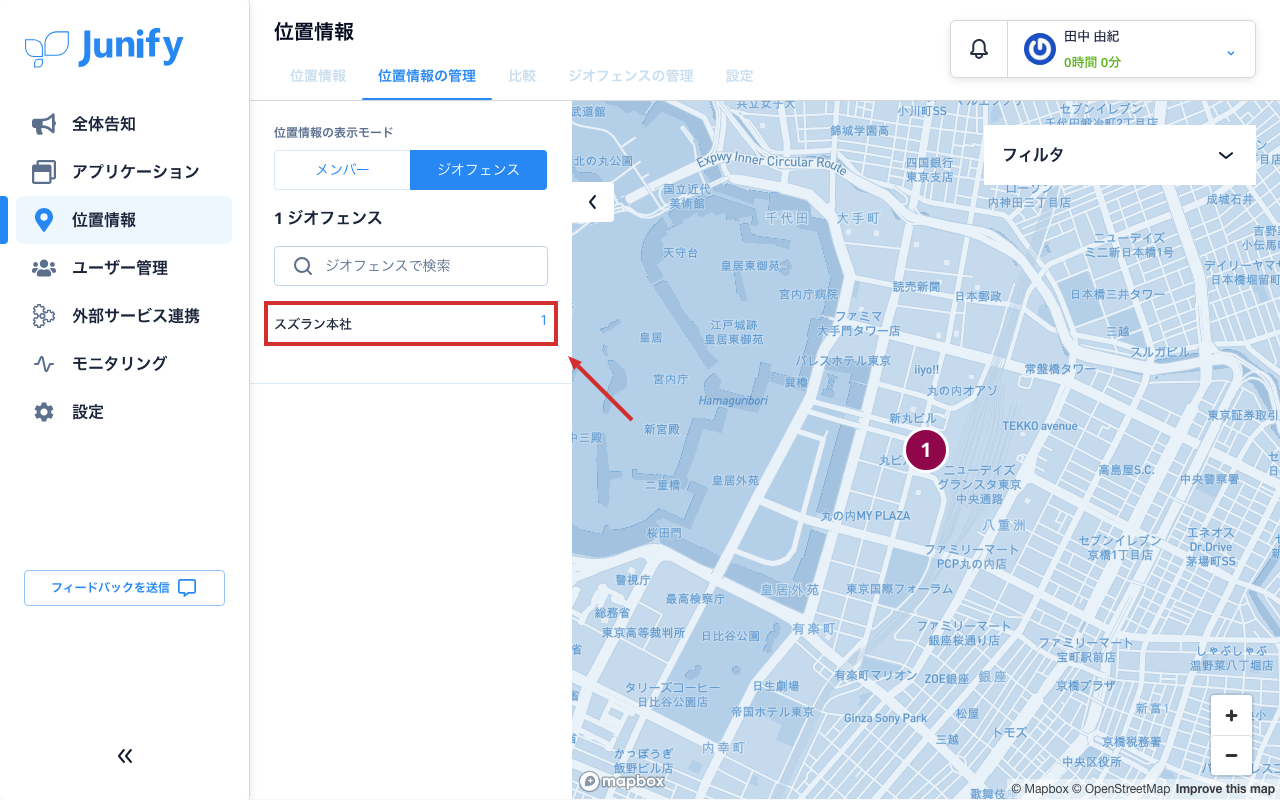This screenshot has width=1280, height=800.
Task: Open 設定 in left sidebar
Action: 124,412
